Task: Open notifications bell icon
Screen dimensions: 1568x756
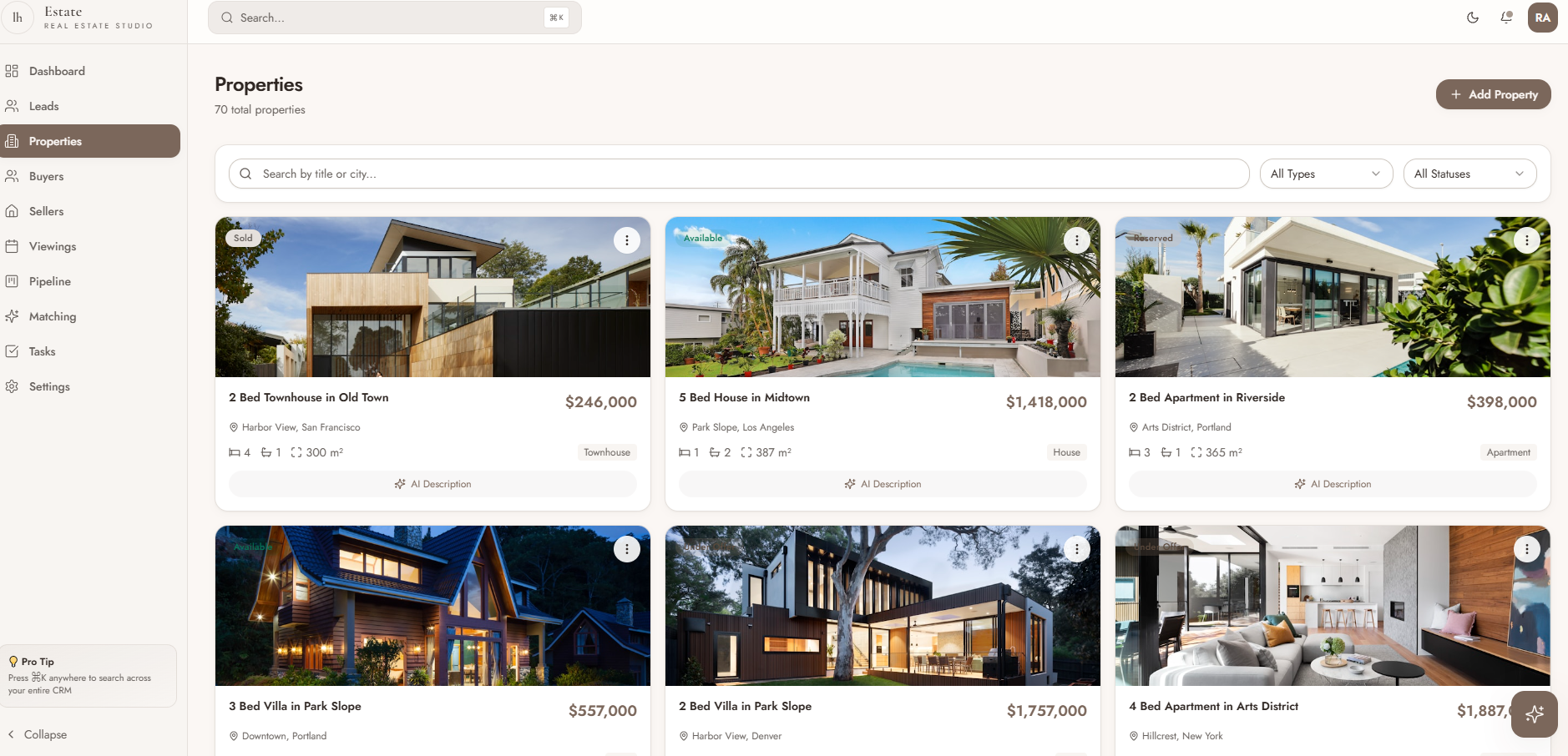Action: click(x=1506, y=18)
